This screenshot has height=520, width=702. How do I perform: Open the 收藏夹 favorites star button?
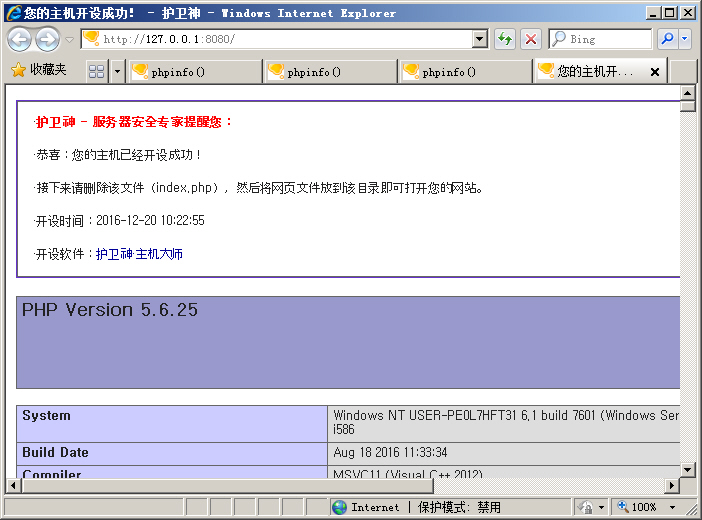[x=39, y=70]
